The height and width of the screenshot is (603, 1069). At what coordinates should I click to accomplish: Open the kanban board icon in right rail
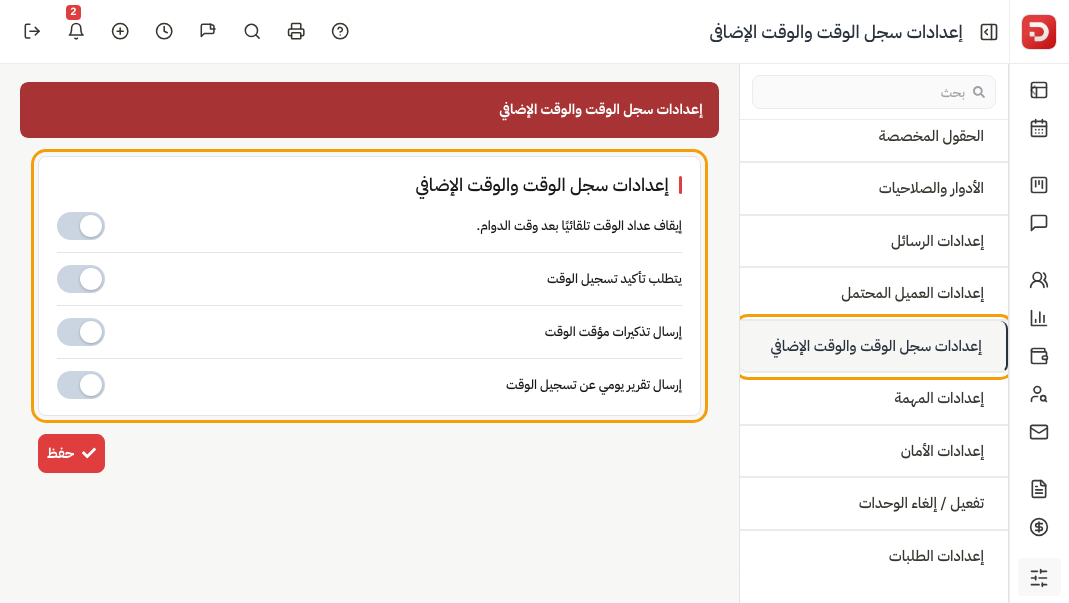1038,185
